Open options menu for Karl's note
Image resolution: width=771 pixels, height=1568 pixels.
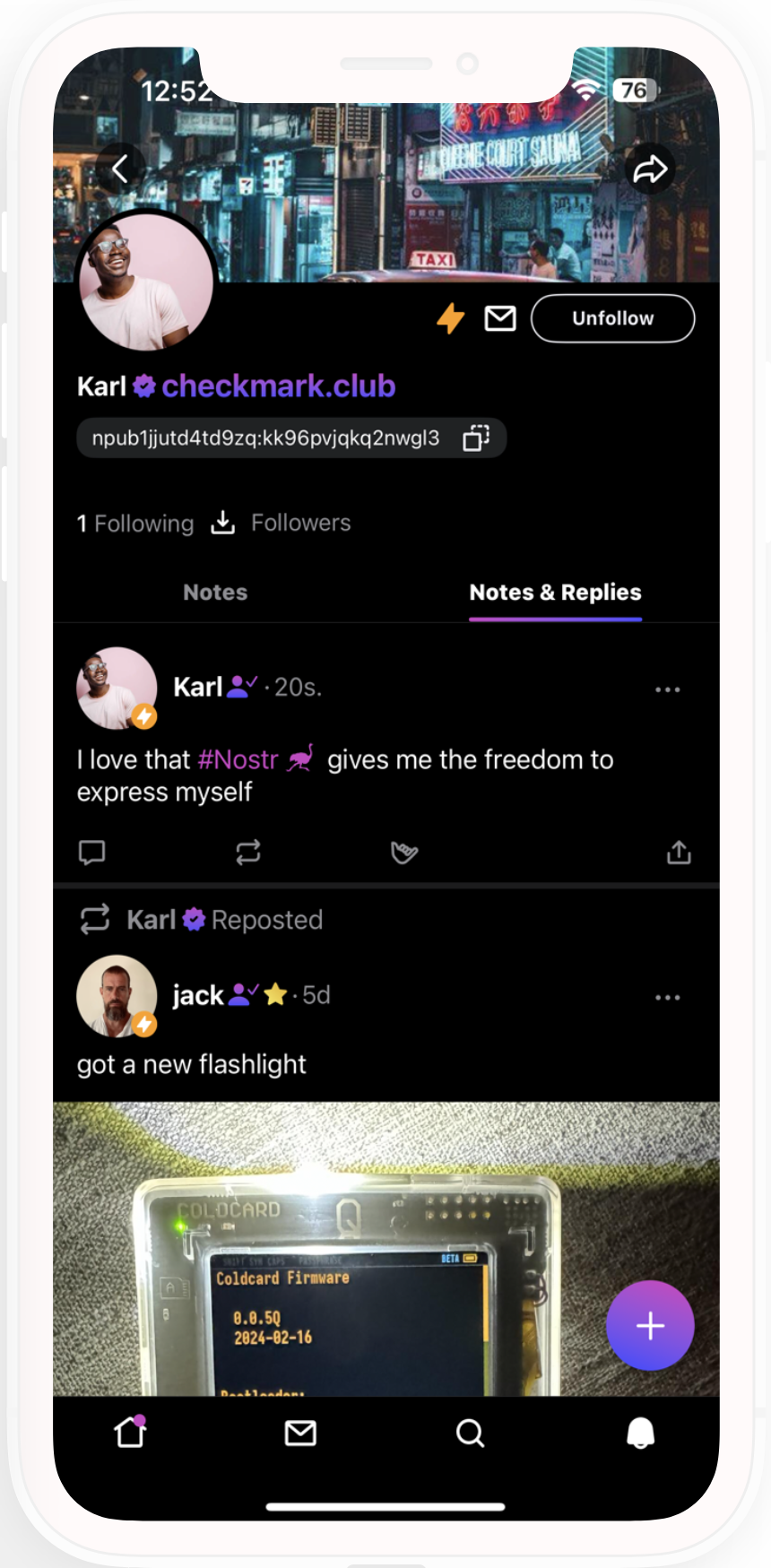pos(667,689)
